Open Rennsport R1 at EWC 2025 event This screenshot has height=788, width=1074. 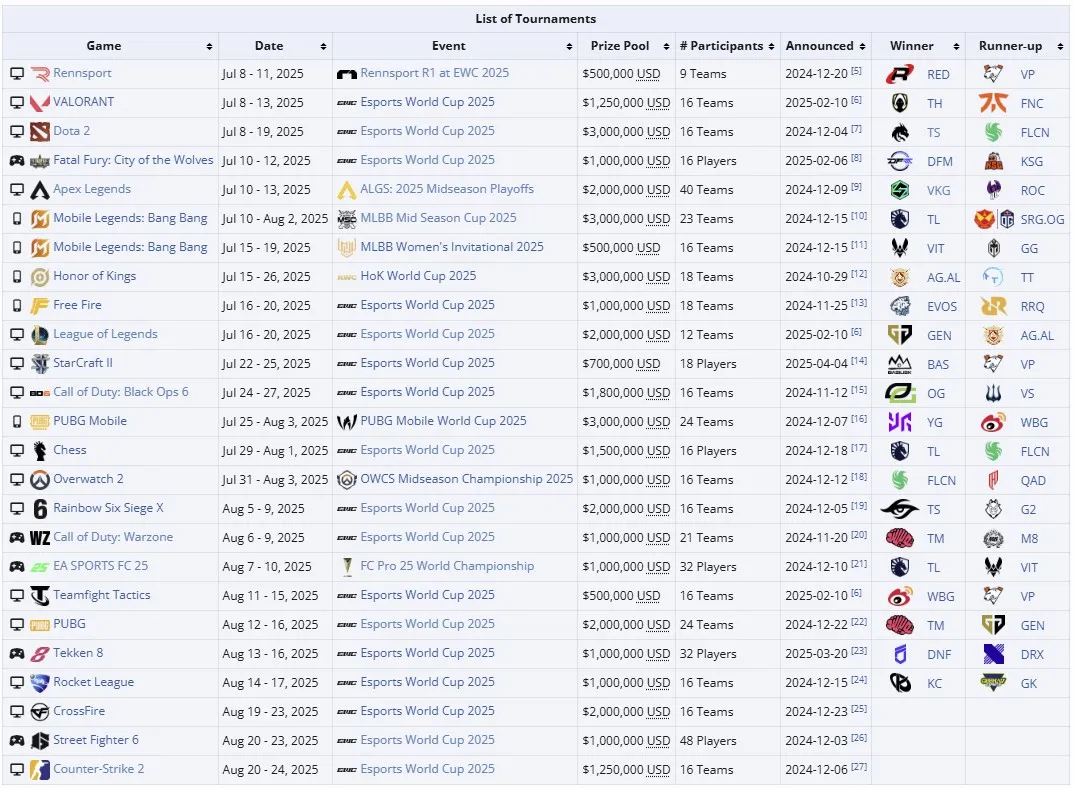coord(434,73)
